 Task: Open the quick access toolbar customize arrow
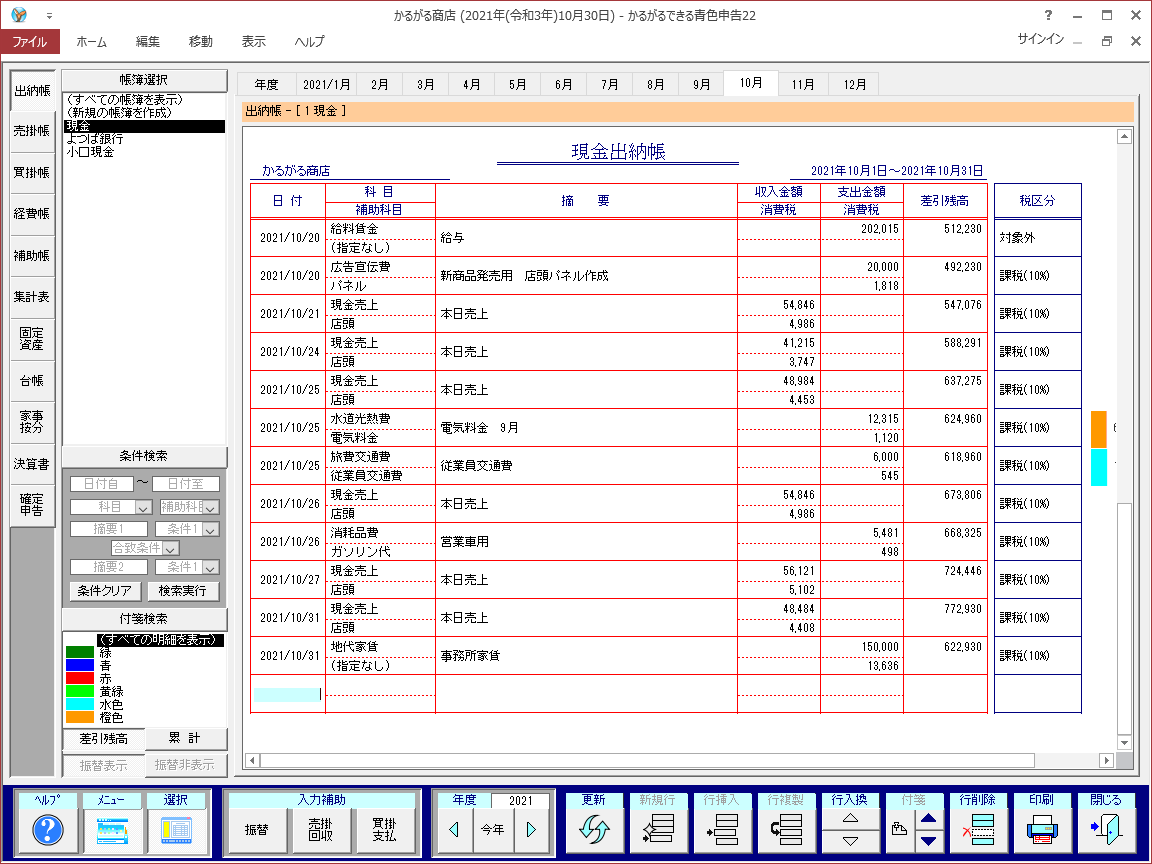tap(49, 15)
